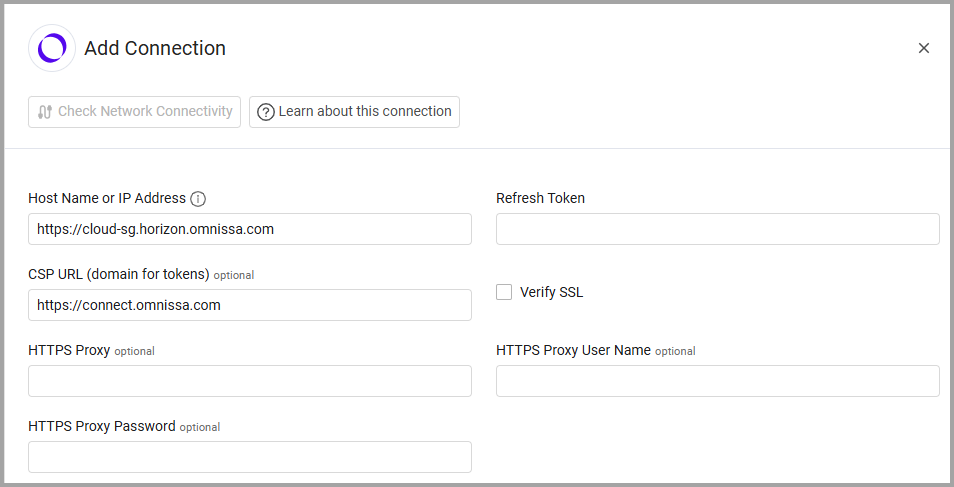This screenshot has height=487, width=954.
Task: Click the HTTPS Proxy input field
Action: (x=250, y=381)
